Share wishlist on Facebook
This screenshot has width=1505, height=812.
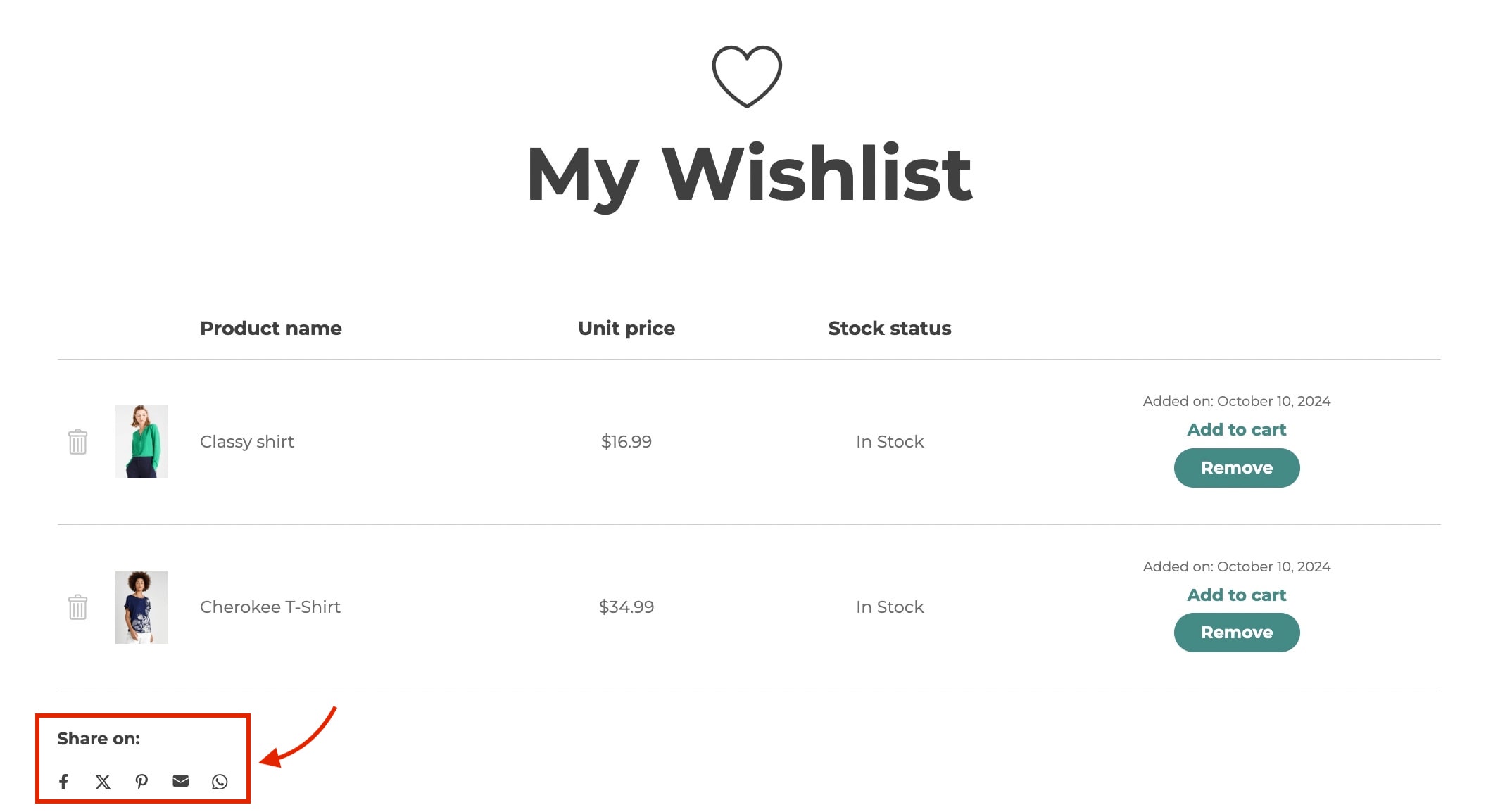tap(63, 782)
